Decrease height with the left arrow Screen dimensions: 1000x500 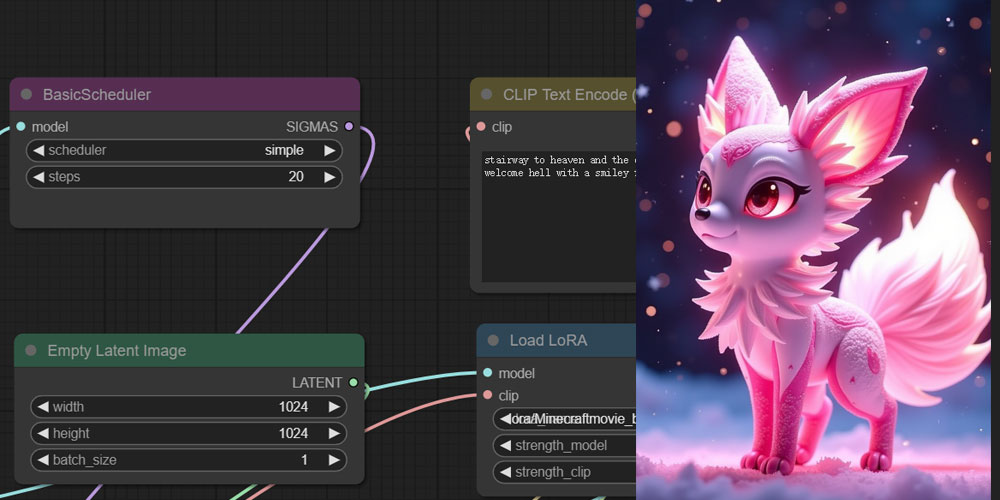[43, 433]
